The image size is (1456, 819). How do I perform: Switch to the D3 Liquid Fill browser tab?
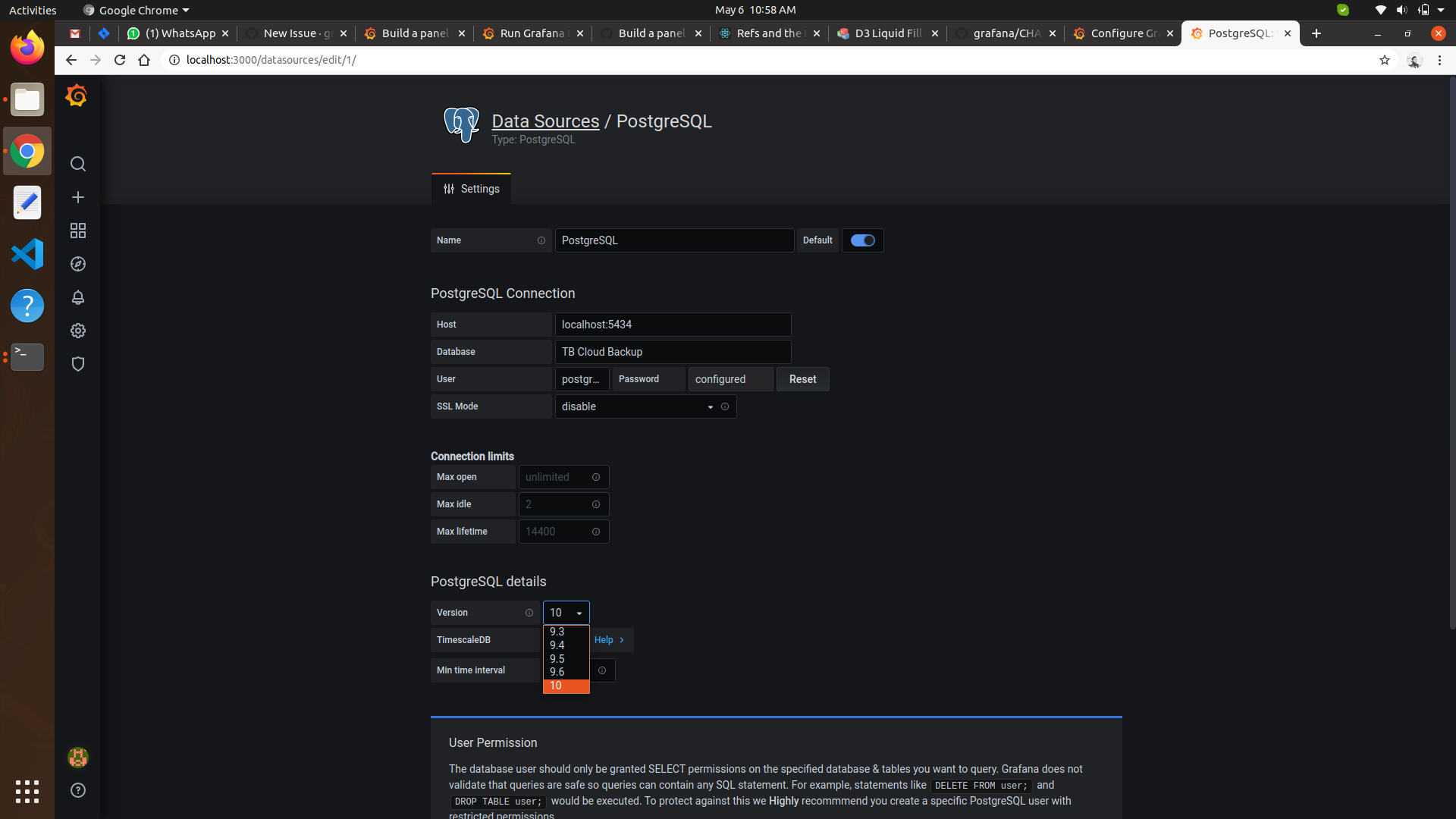(889, 33)
